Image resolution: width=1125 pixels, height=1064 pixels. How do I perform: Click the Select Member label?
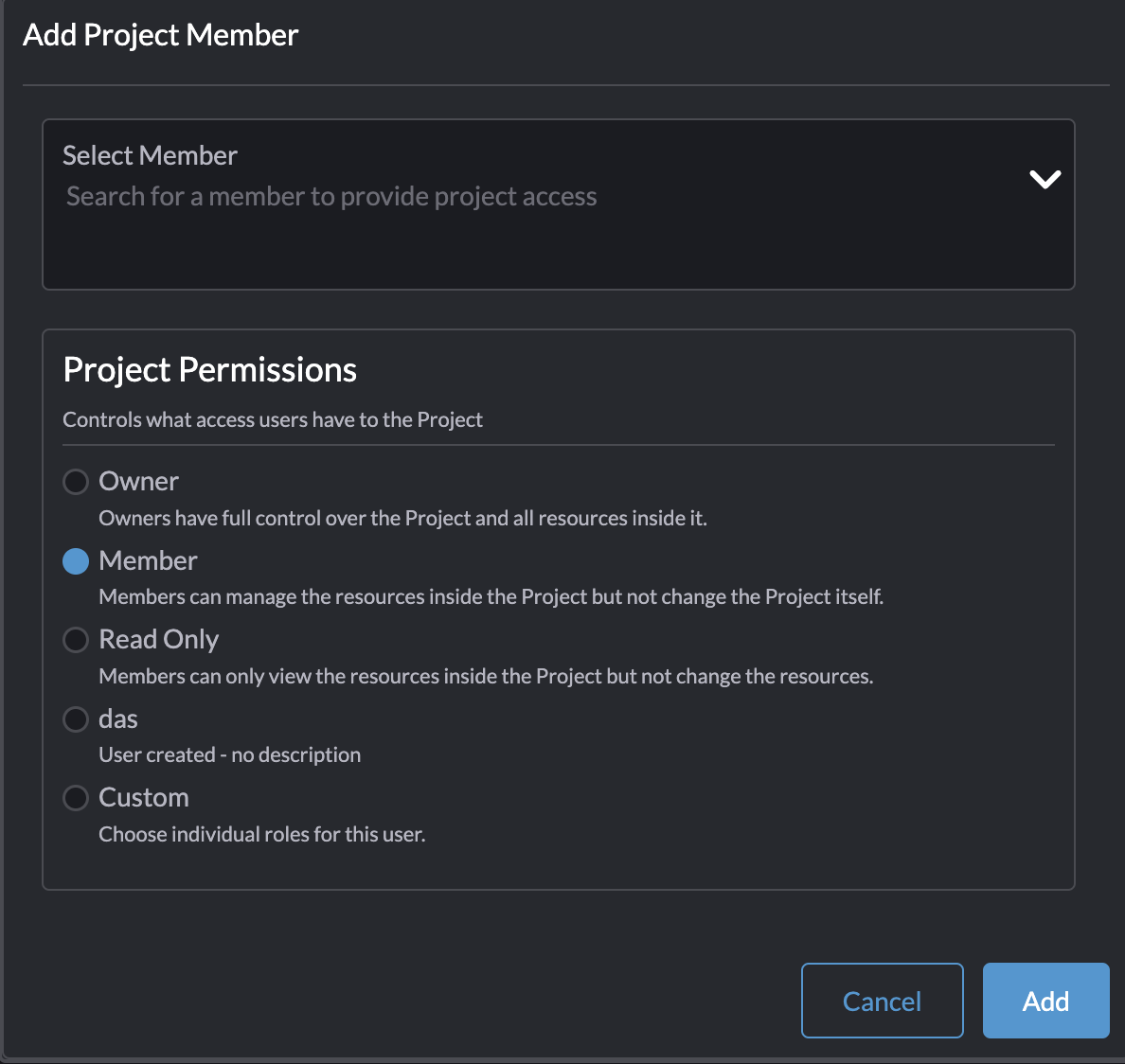[x=150, y=154]
